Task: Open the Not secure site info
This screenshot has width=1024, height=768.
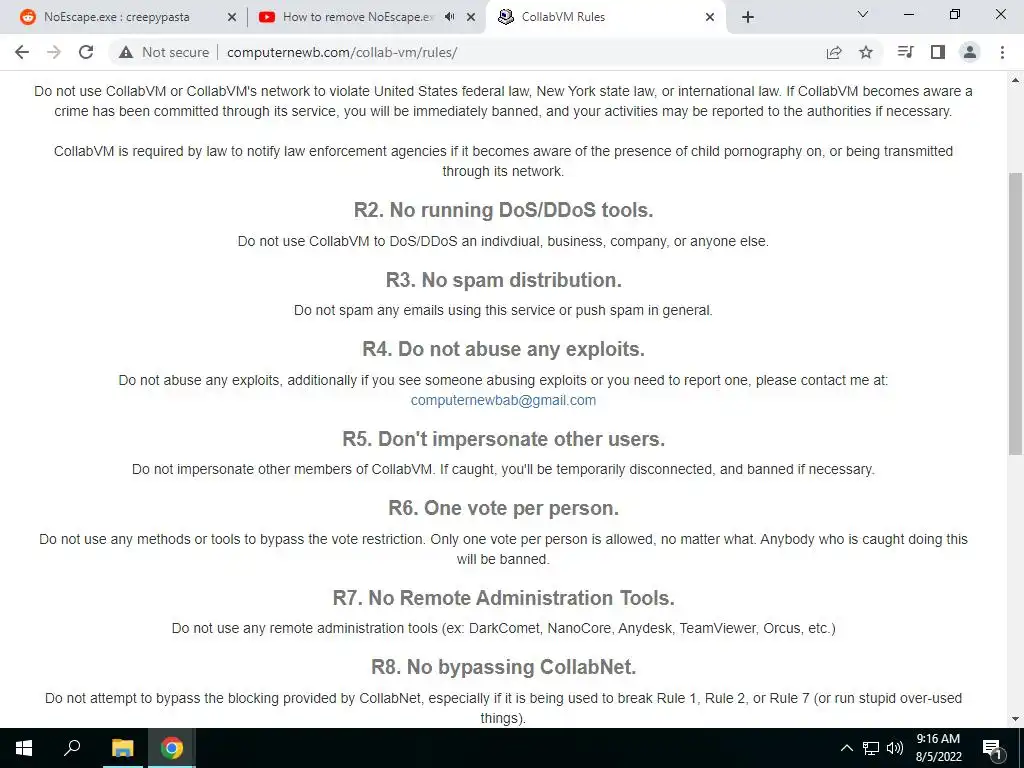Action: (164, 52)
